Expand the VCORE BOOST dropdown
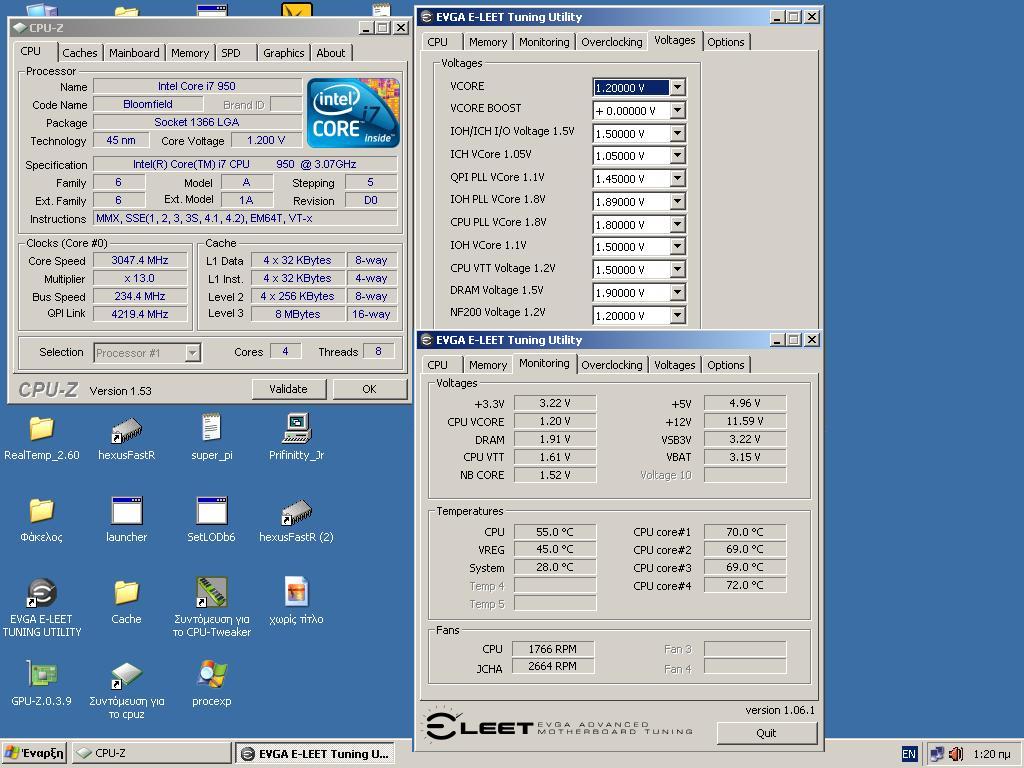 [678, 110]
